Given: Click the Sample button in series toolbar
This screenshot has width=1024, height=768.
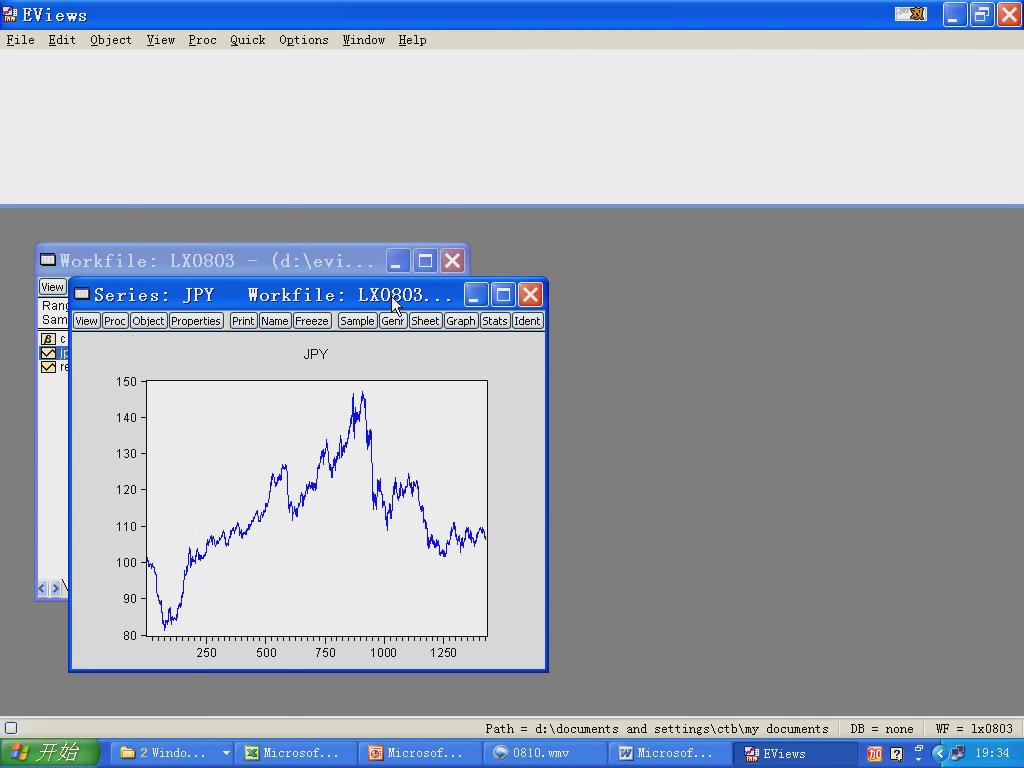Looking at the screenshot, I should tap(357, 321).
